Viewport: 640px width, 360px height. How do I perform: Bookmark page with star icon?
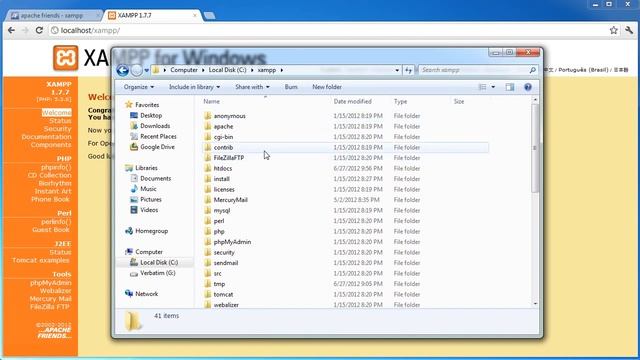(613, 30)
